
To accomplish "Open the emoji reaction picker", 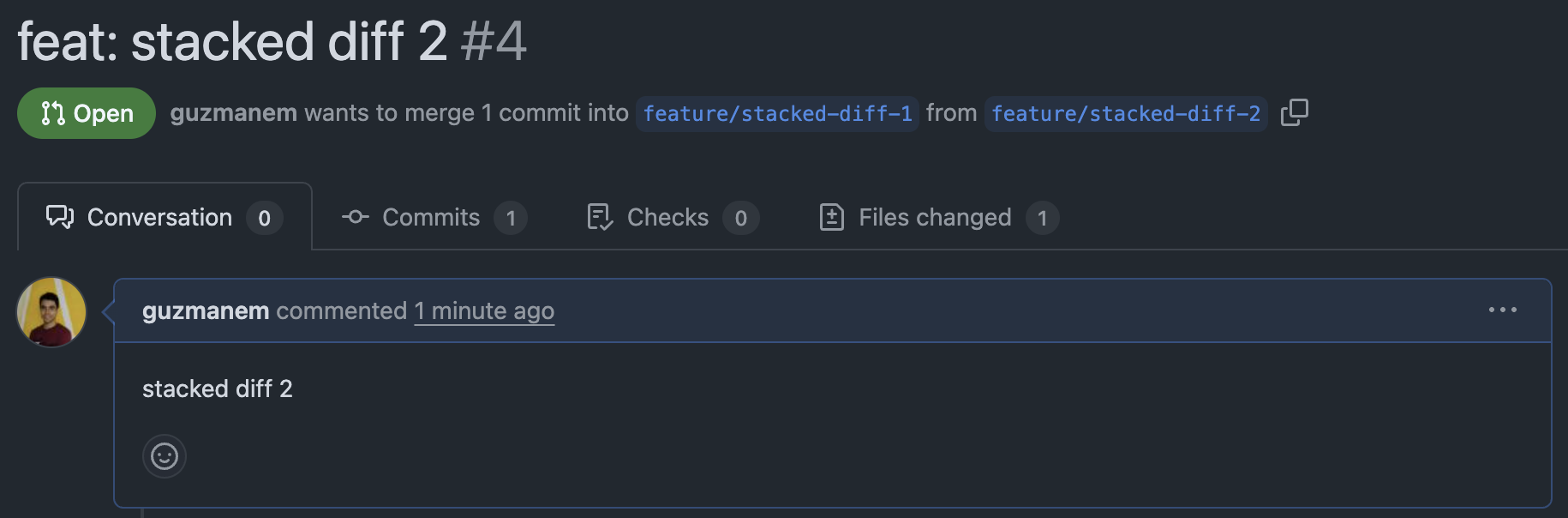I will click(x=165, y=455).
